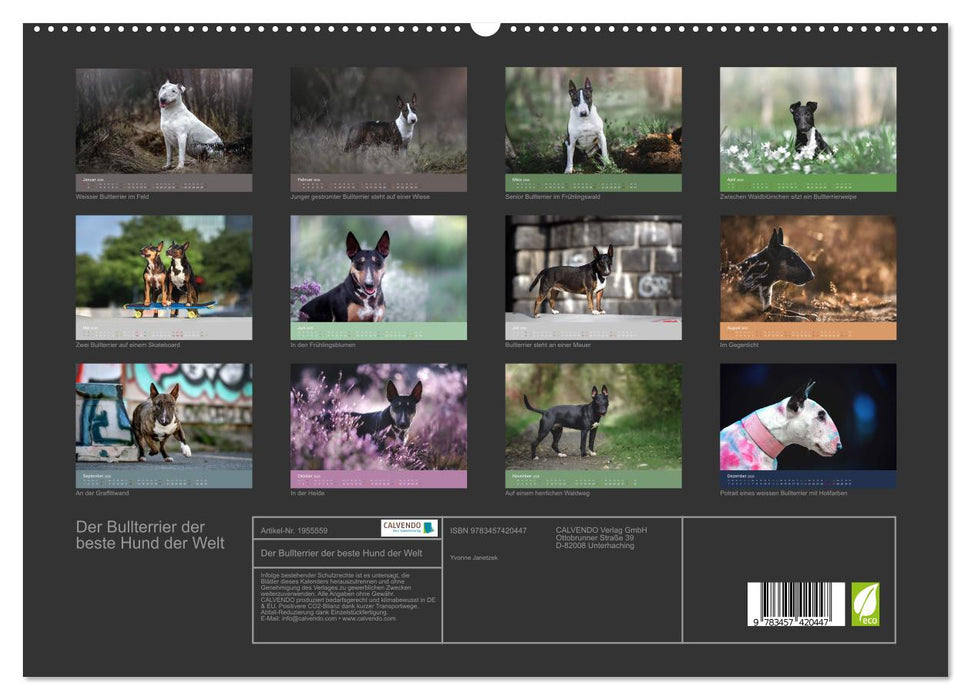This screenshot has width=971, height=700.
Task: Select the Januar calendar thumbnail
Action: (x=161, y=120)
